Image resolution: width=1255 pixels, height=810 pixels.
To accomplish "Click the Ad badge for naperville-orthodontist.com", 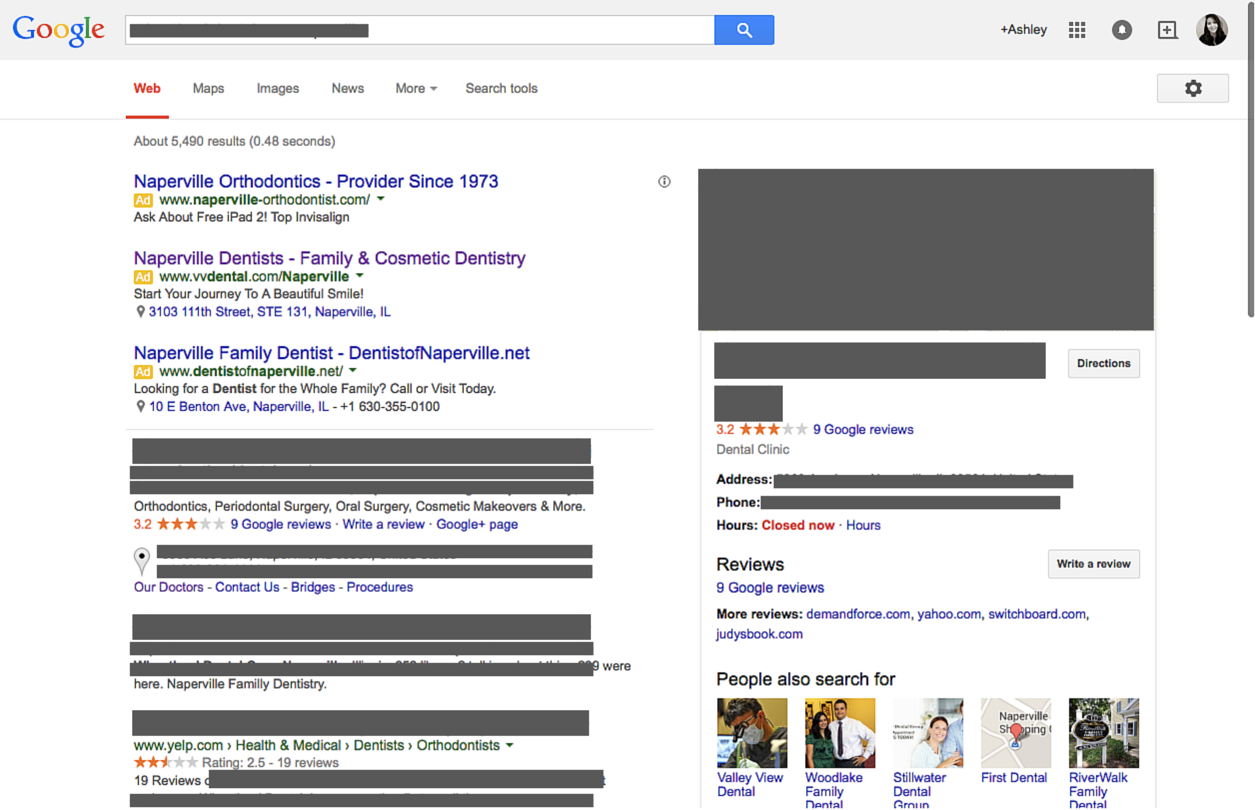I will coord(143,200).
